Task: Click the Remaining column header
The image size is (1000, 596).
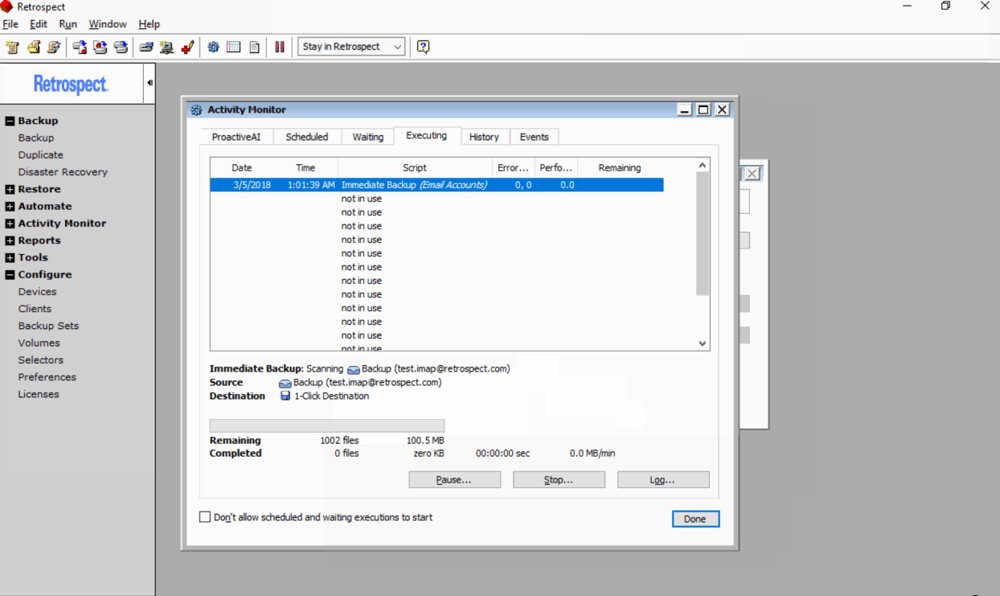Action: click(619, 168)
